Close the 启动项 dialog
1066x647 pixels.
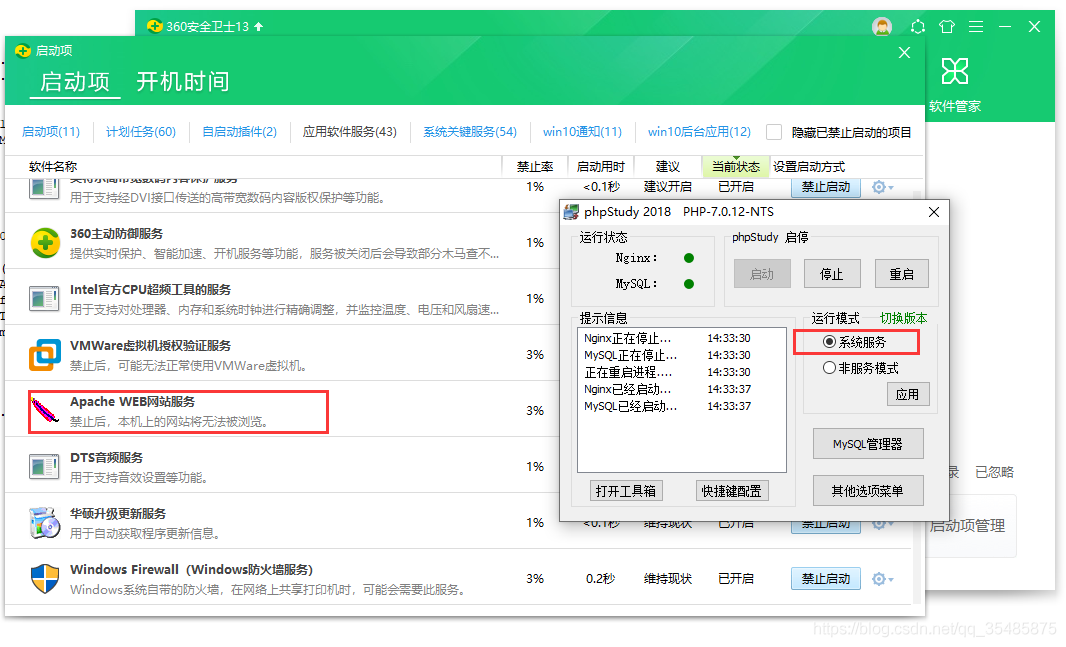coord(904,52)
